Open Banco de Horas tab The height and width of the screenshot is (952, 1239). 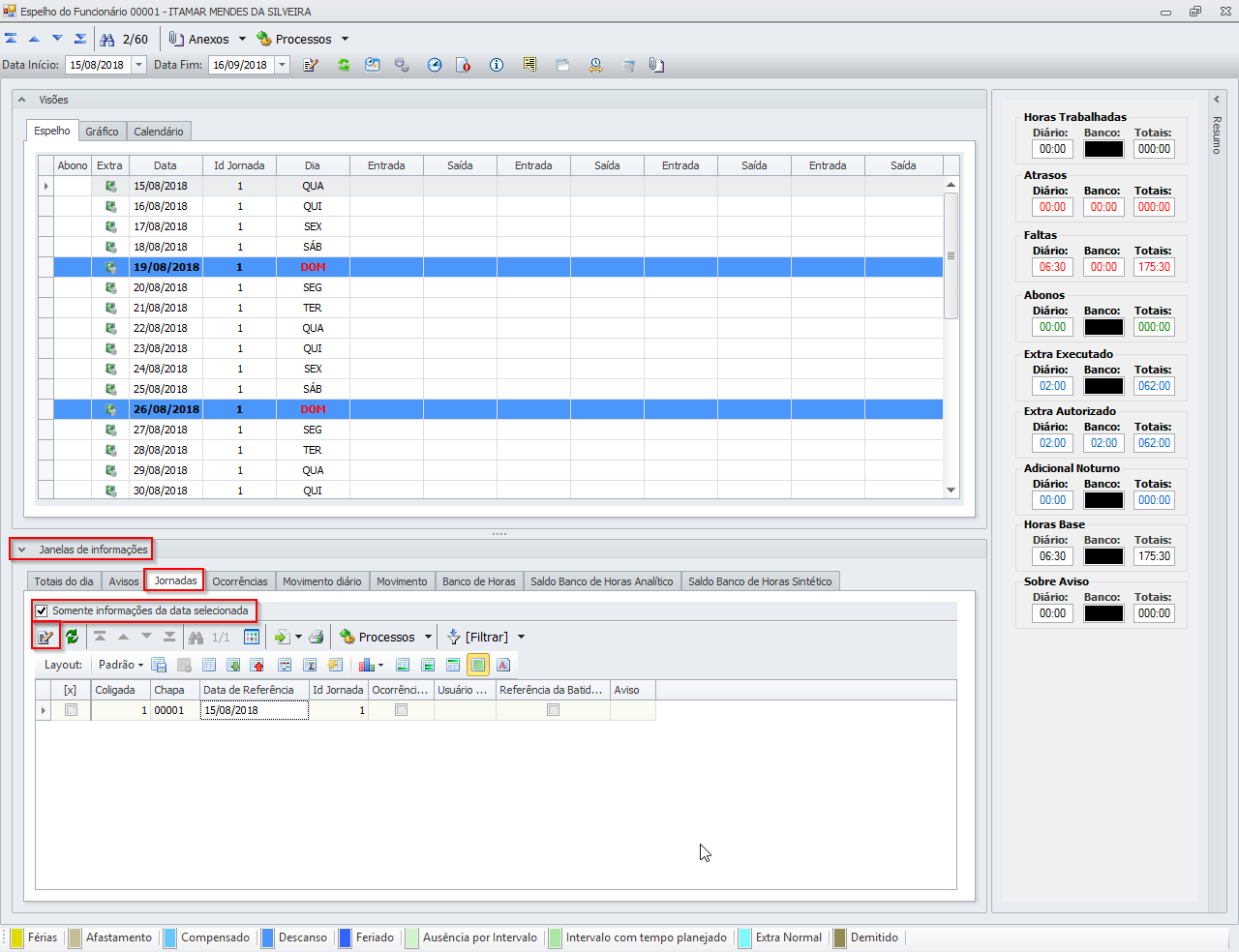point(479,581)
